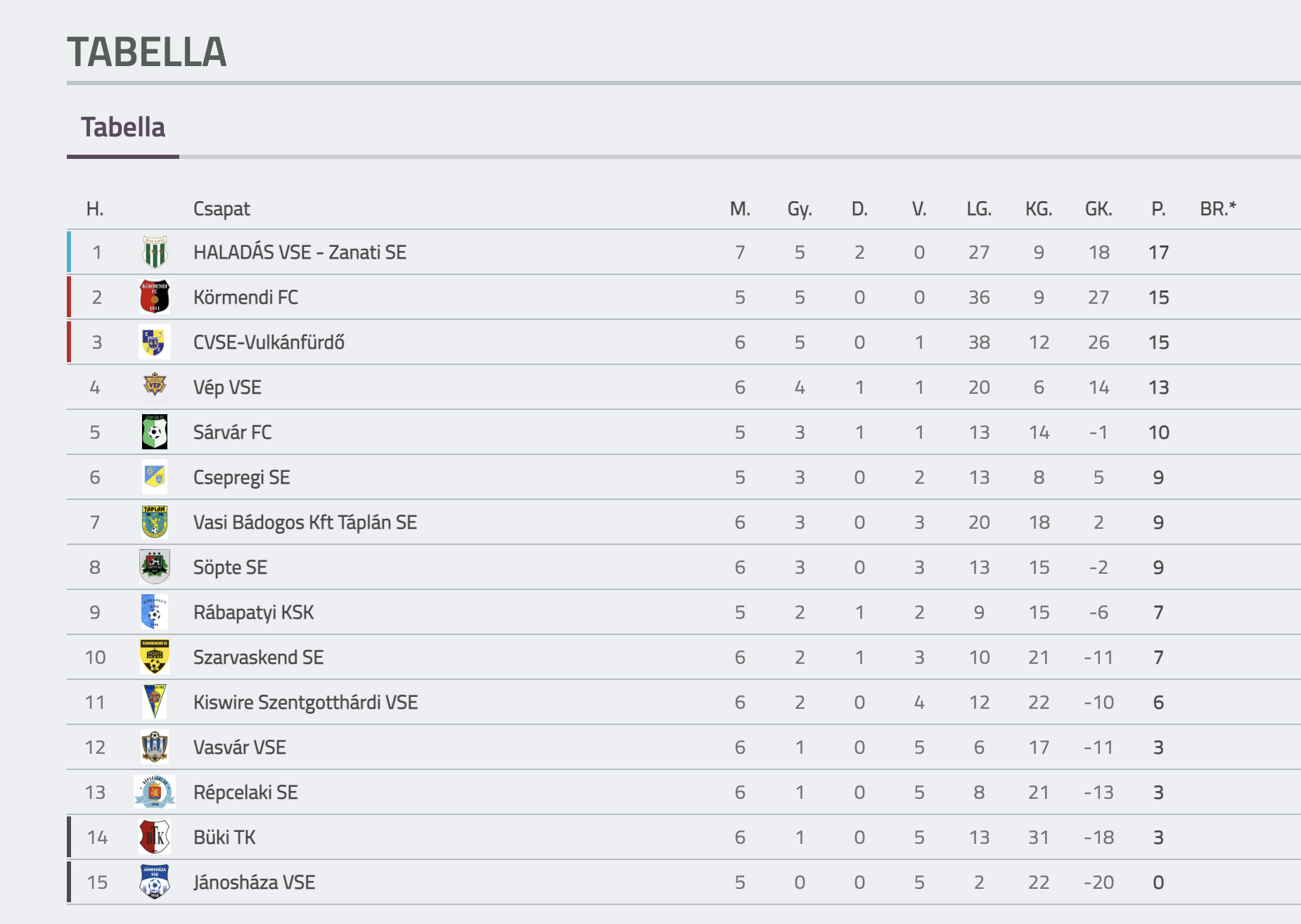The height and width of the screenshot is (924, 1301).
Task: Click the Szarvaskend SE yellow badge
Action: coord(155,657)
